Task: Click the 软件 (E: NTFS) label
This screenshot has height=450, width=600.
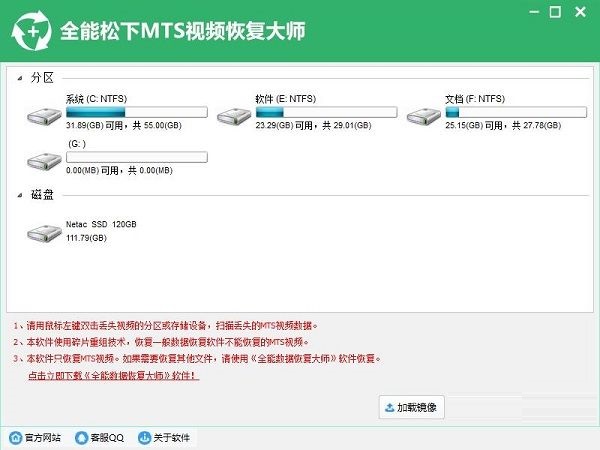Action: pyautogui.click(x=286, y=99)
